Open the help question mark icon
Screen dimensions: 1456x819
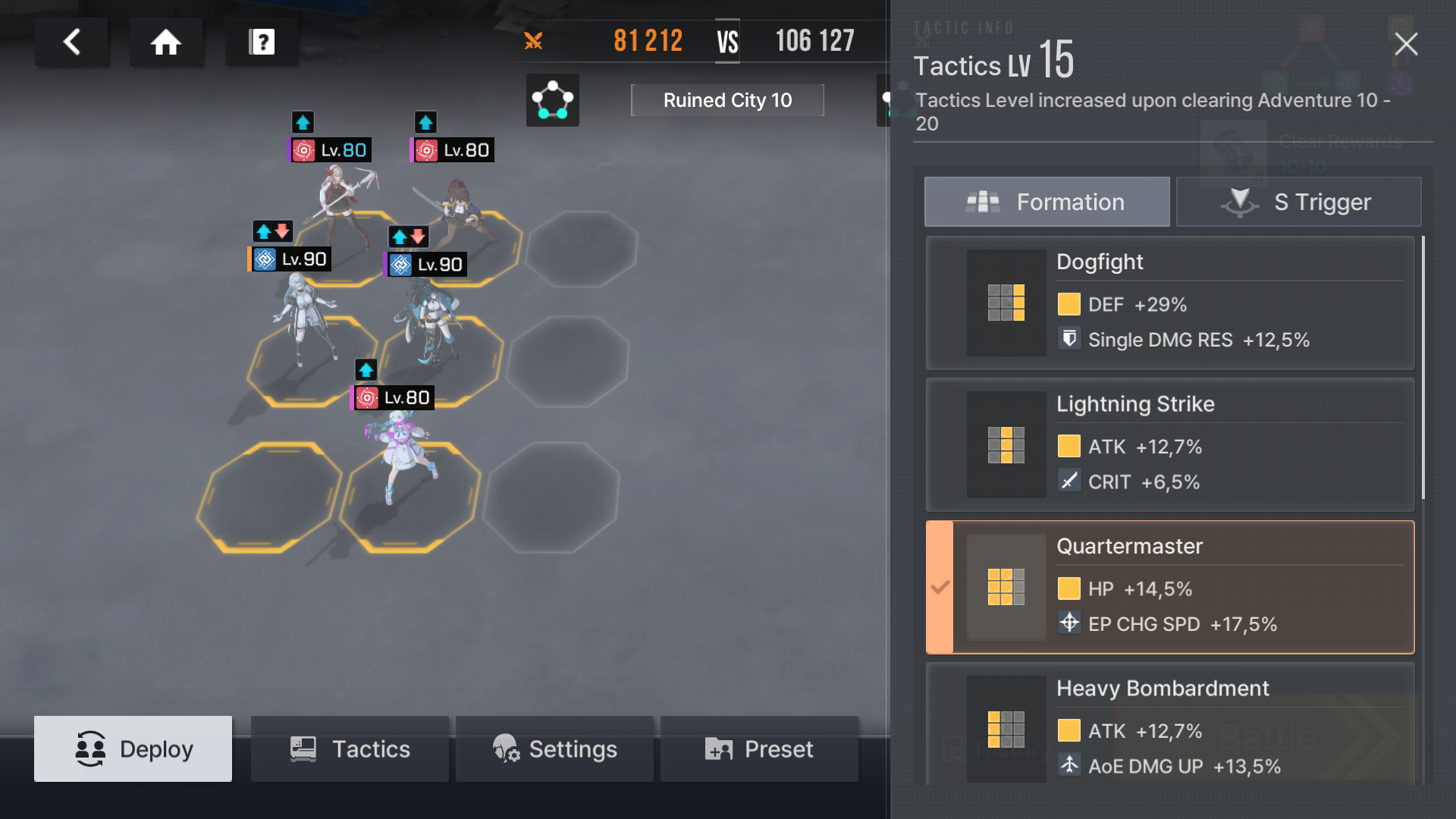tap(262, 42)
